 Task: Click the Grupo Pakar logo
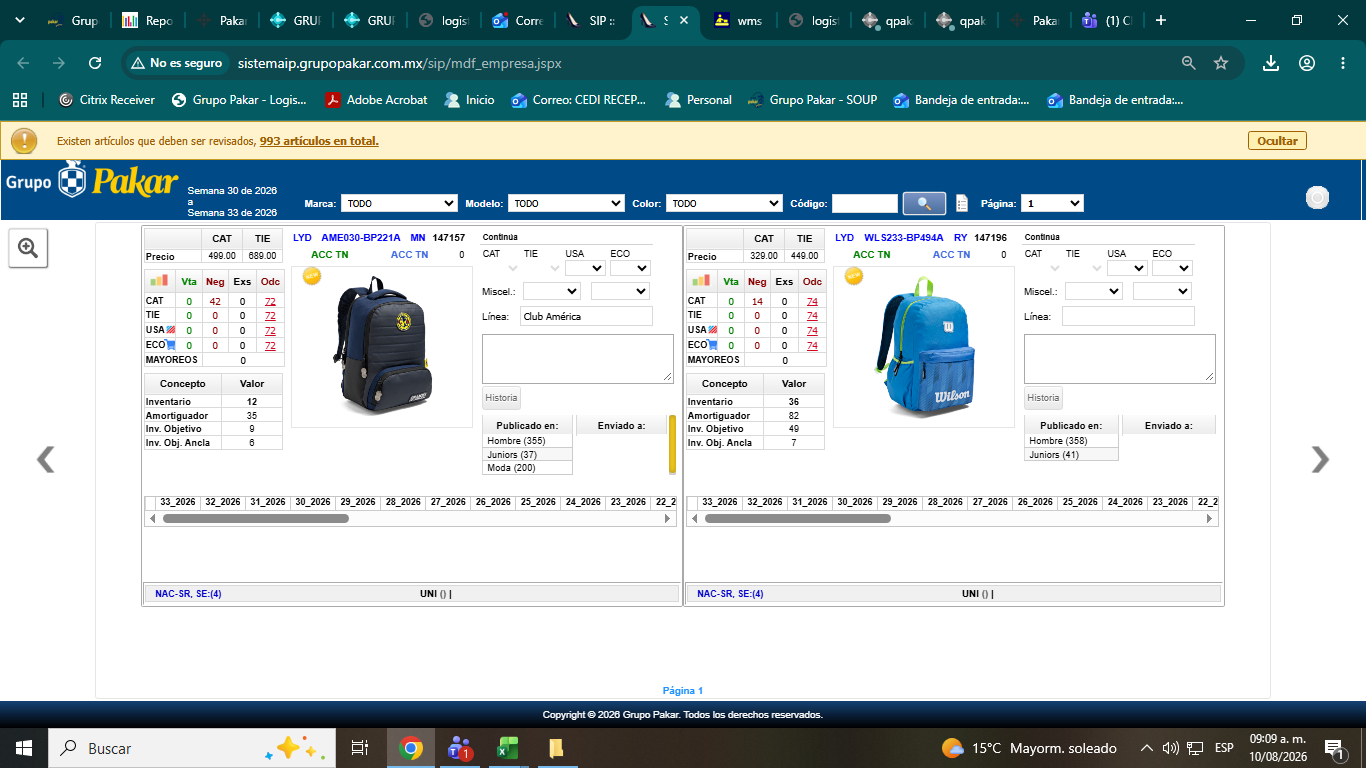(92, 181)
